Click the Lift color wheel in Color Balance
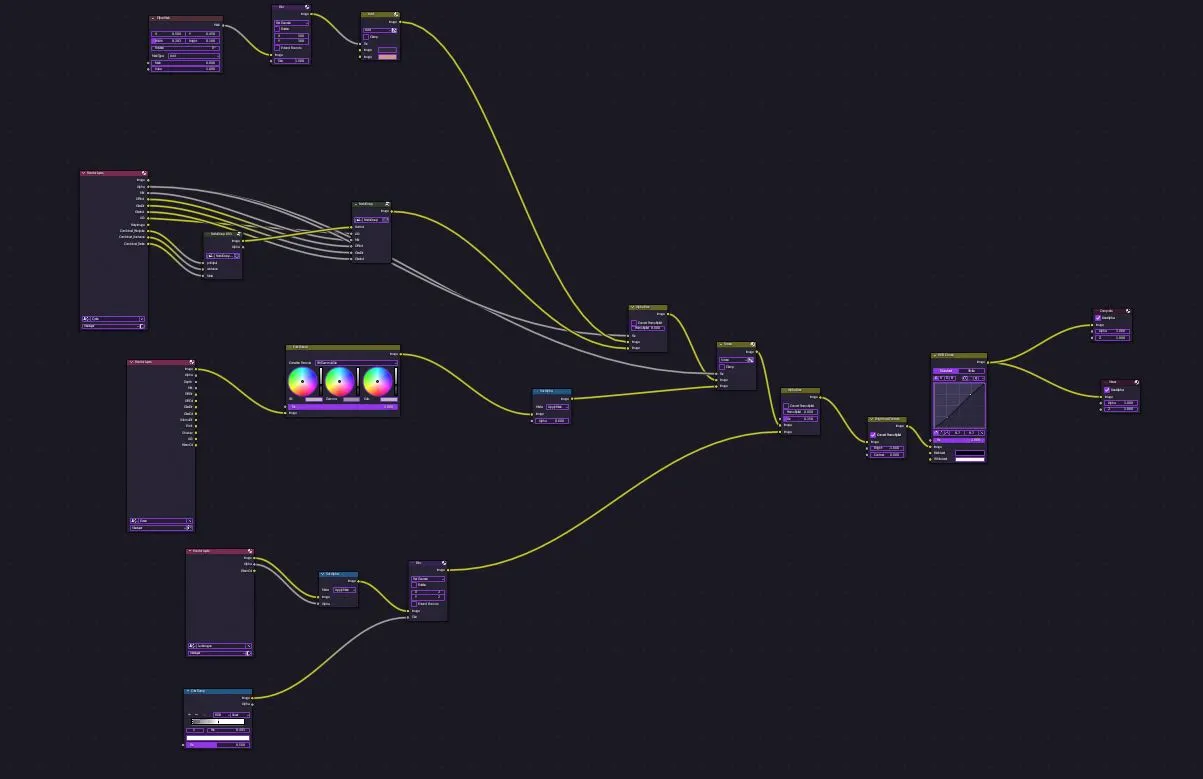Screen dimensions: 1203x779 pos(302,380)
